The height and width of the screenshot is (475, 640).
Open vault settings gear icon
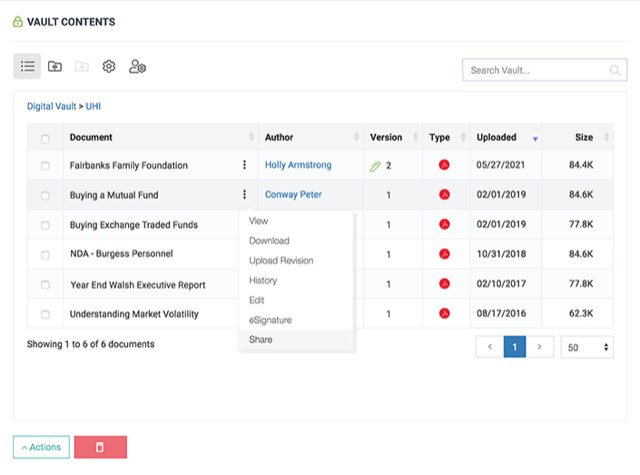tap(109, 66)
